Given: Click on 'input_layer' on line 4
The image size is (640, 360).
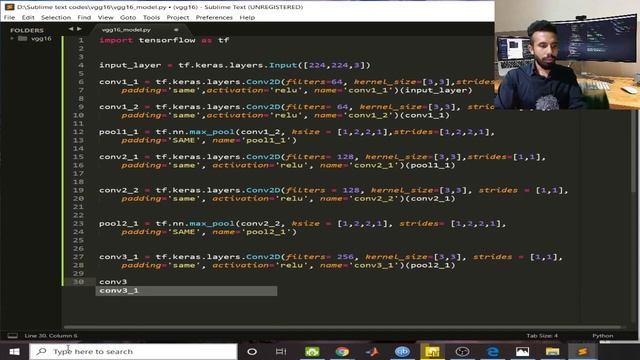Looking at the screenshot, I should (130, 65).
